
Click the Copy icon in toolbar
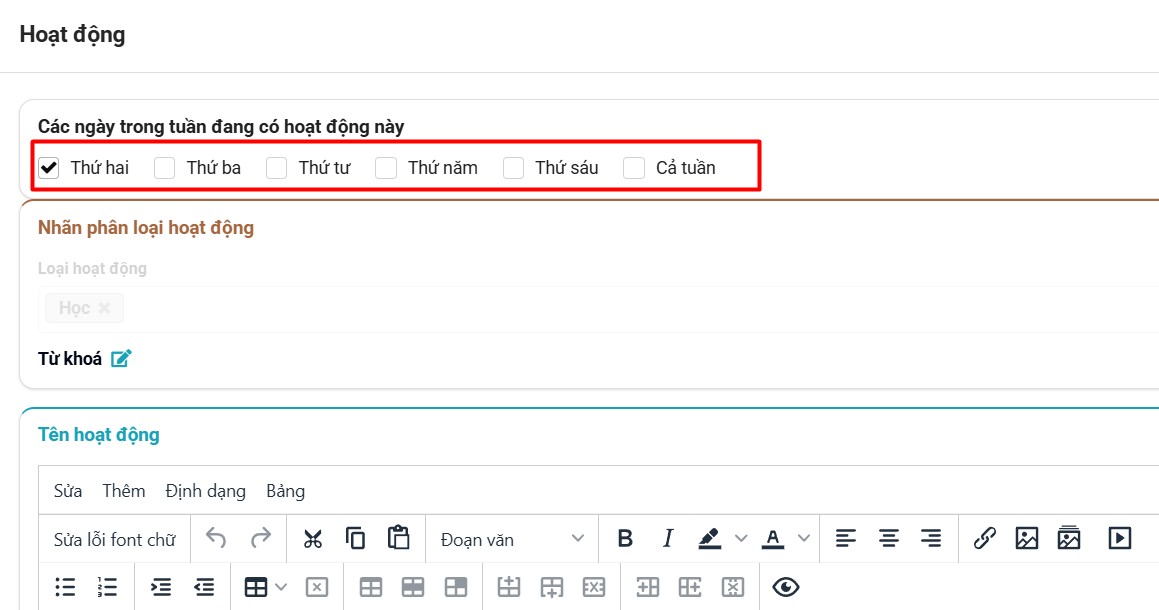355,539
